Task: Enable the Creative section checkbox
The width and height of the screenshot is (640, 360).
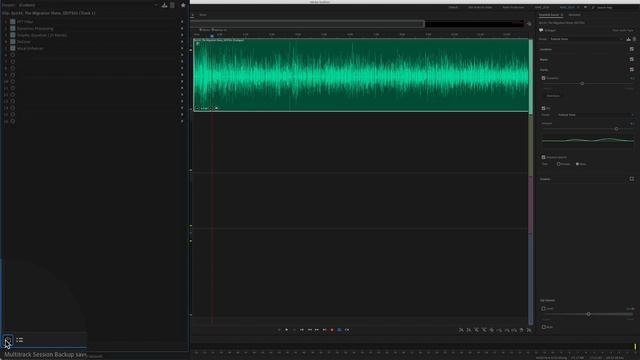Action: tap(632, 179)
